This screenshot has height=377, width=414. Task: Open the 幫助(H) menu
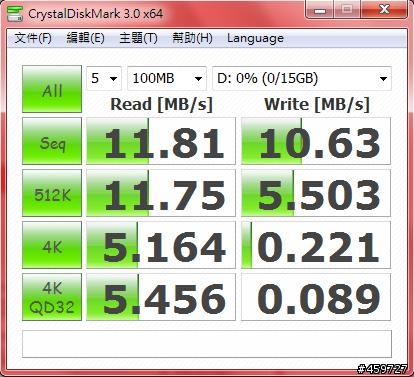(x=192, y=38)
